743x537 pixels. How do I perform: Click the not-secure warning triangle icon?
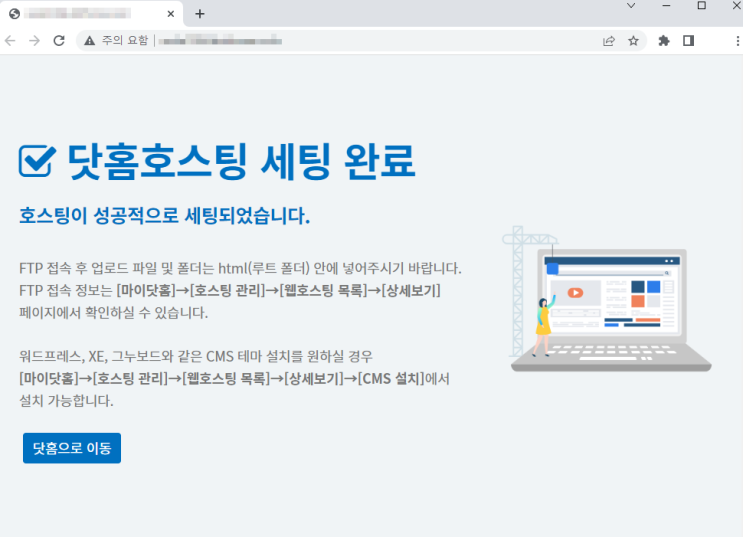(89, 41)
